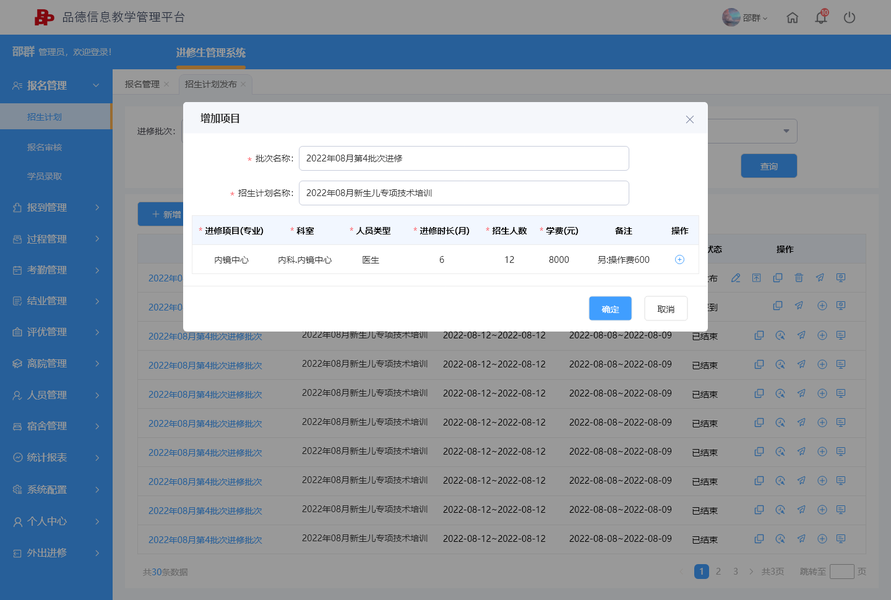891x600 pixels.
Task: Open the notification bell
Action: pos(821,18)
